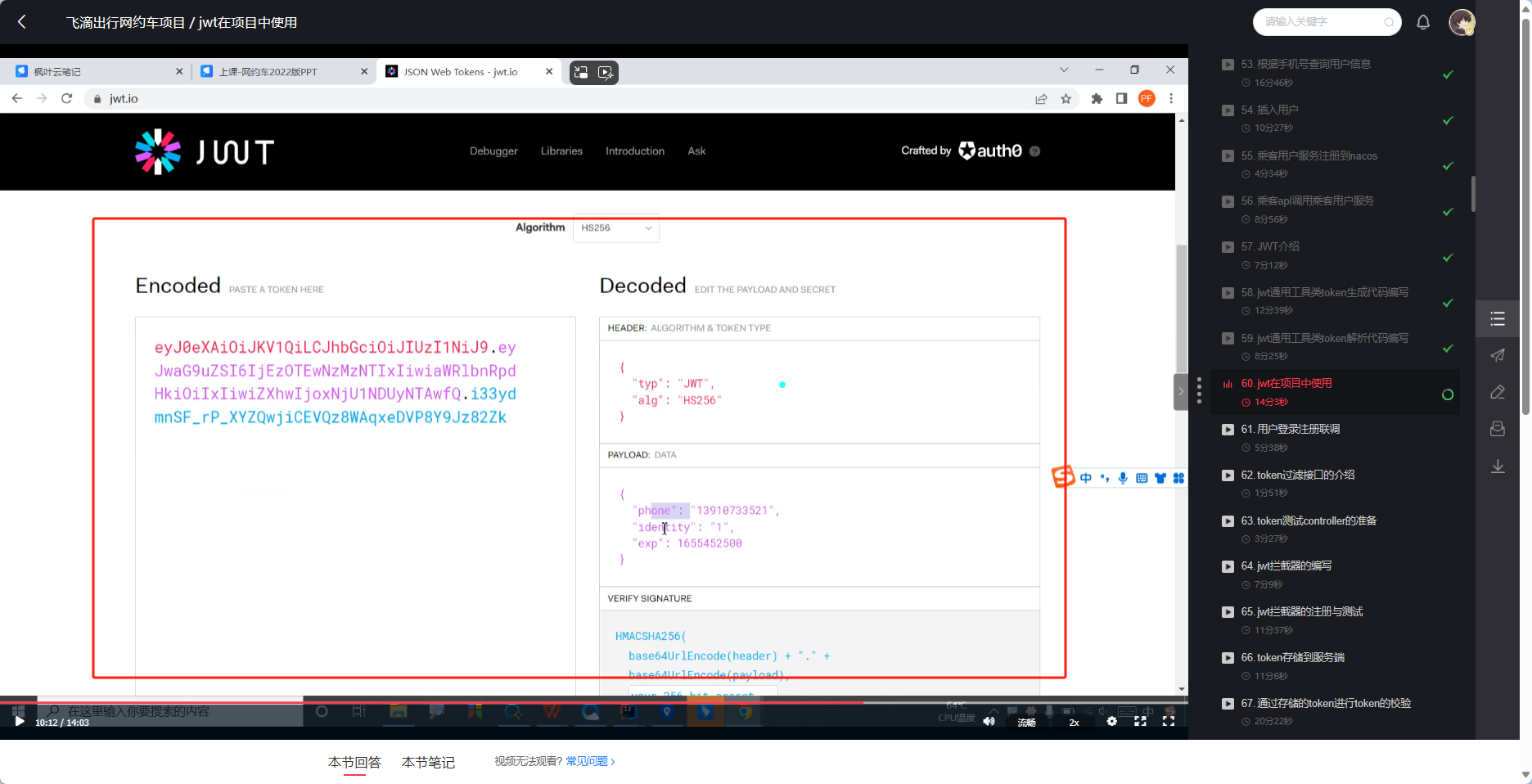Viewport: 1532px width, 784px height.
Task: Enter fullscreen video mode
Action: [1168, 722]
